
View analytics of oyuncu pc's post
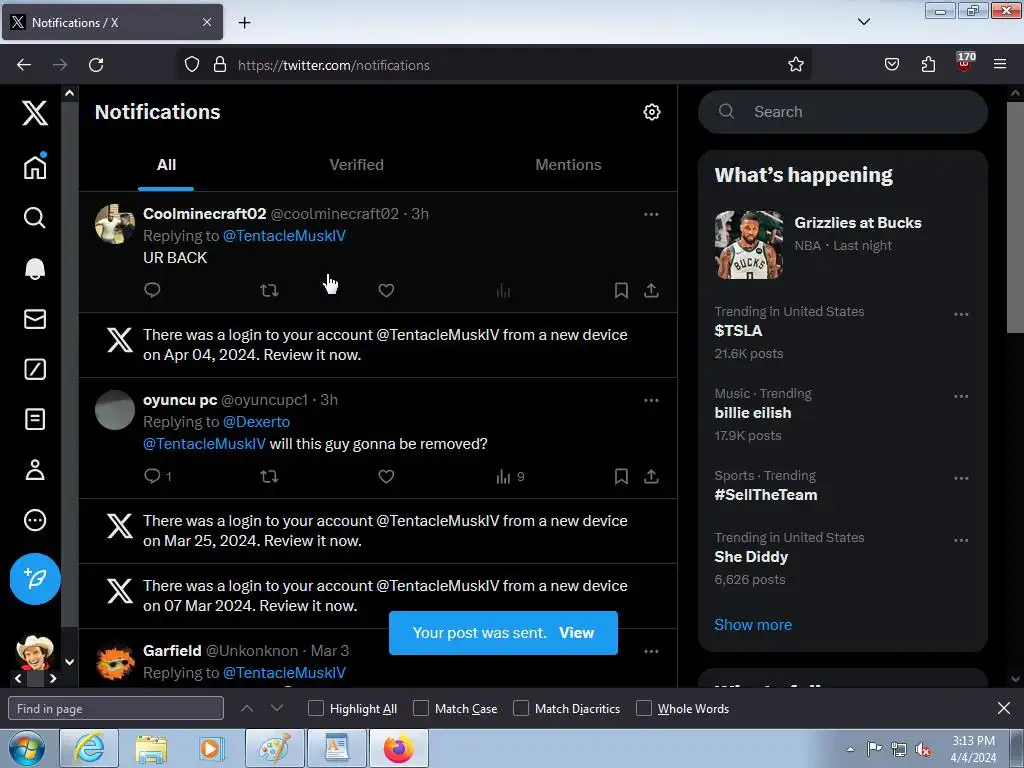point(510,476)
